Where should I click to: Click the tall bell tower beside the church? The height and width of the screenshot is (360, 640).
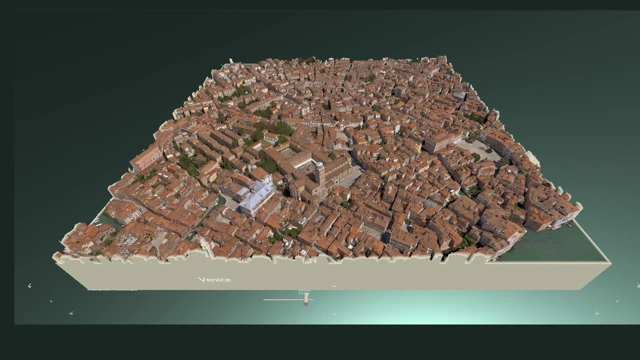320,174
